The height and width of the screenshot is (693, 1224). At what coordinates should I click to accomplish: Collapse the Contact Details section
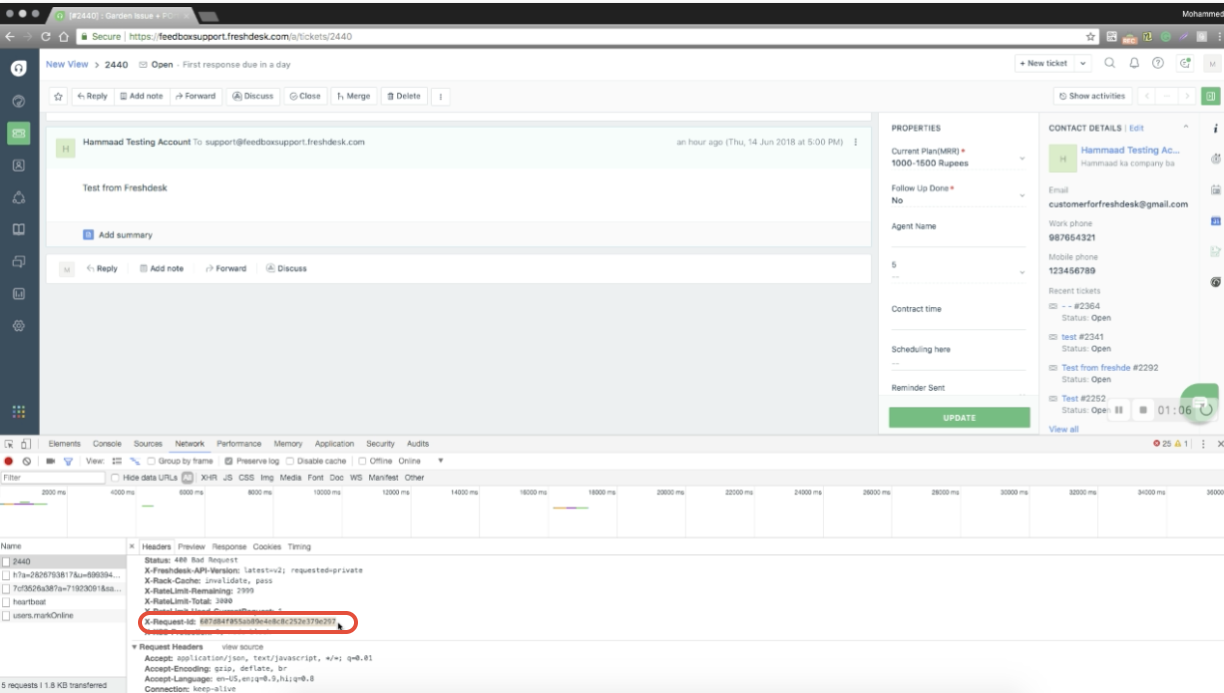pos(1186,128)
